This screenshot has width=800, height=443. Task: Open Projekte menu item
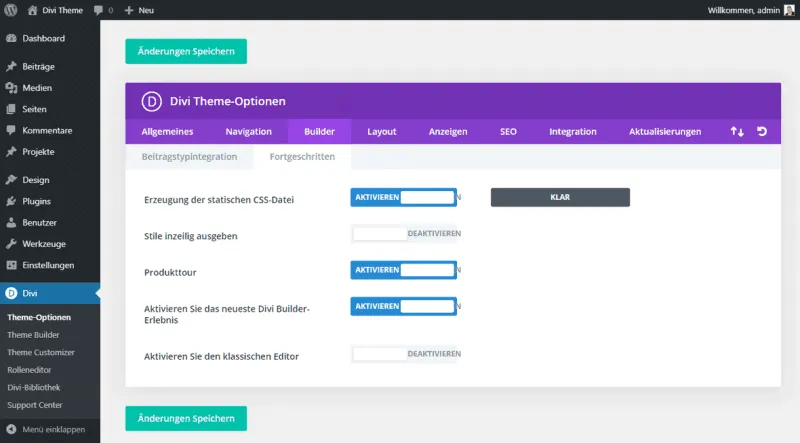[x=50, y=152]
